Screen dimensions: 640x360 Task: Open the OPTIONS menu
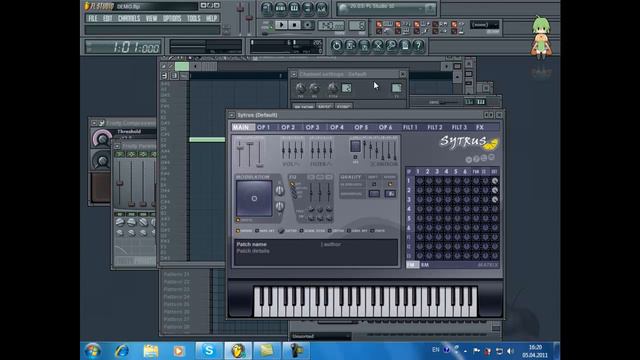coord(172,18)
